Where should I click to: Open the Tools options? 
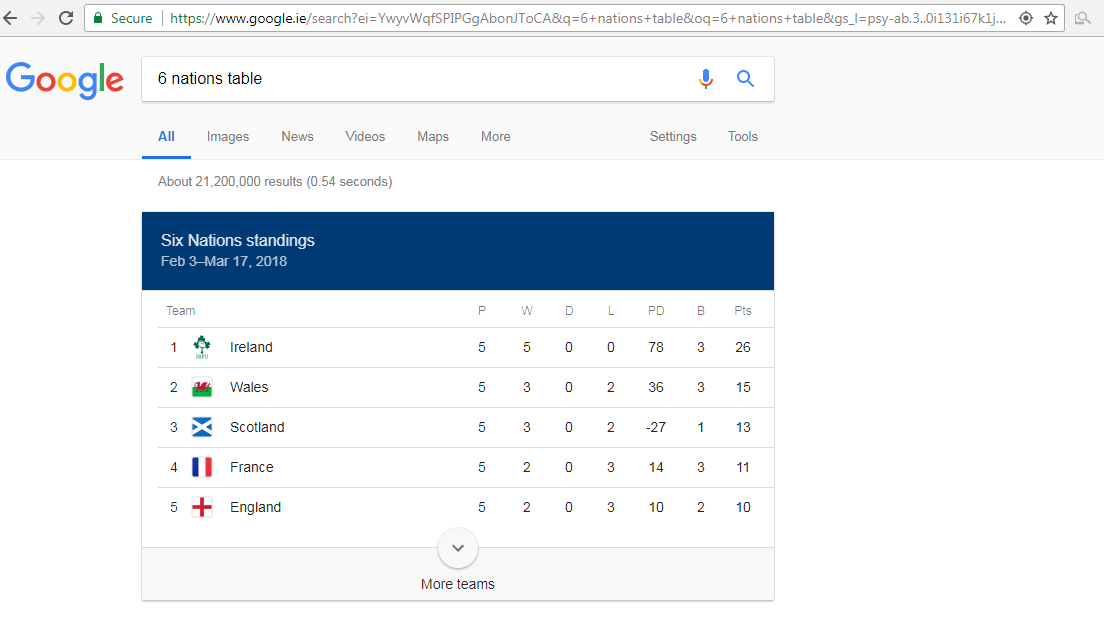[742, 137]
